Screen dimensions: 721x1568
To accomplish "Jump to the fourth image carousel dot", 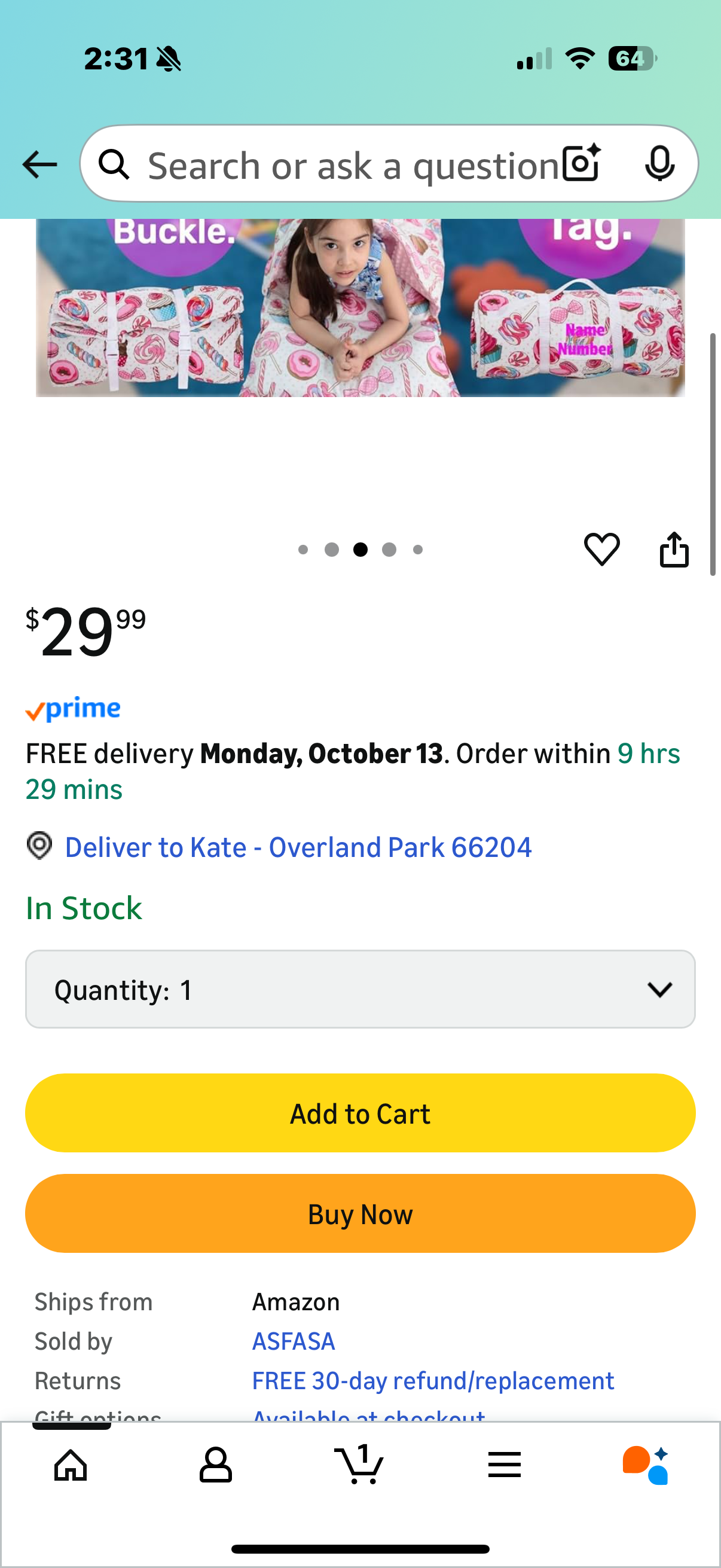I will click(389, 550).
